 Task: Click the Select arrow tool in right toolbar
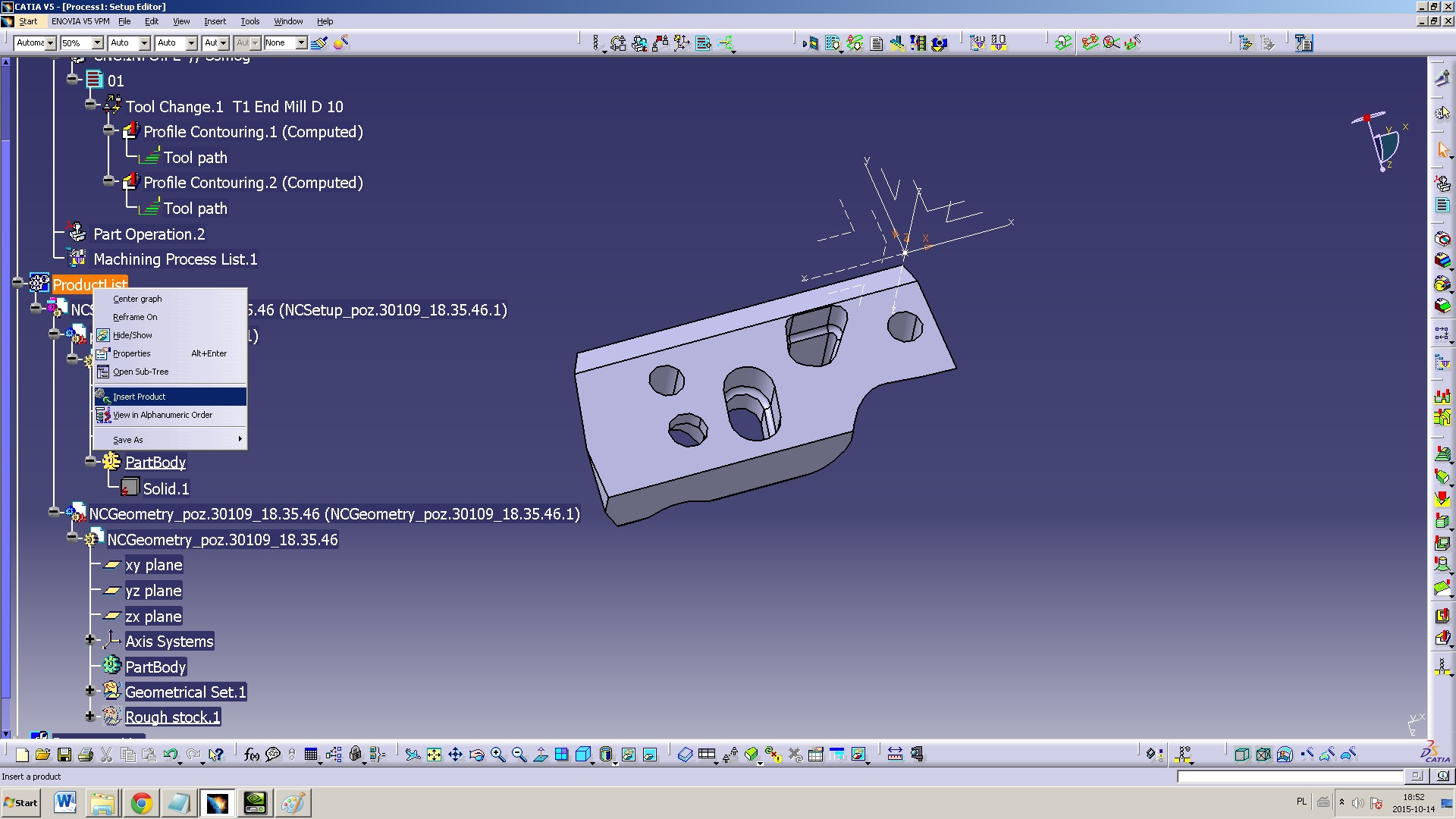(1442, 150)
